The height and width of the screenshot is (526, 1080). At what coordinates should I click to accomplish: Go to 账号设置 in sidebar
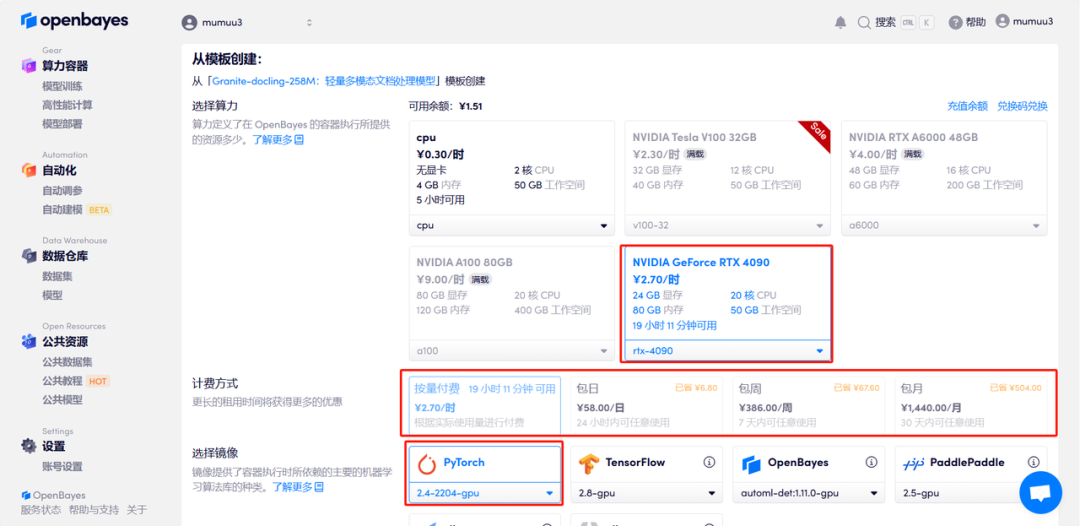[x=62, y=466]
